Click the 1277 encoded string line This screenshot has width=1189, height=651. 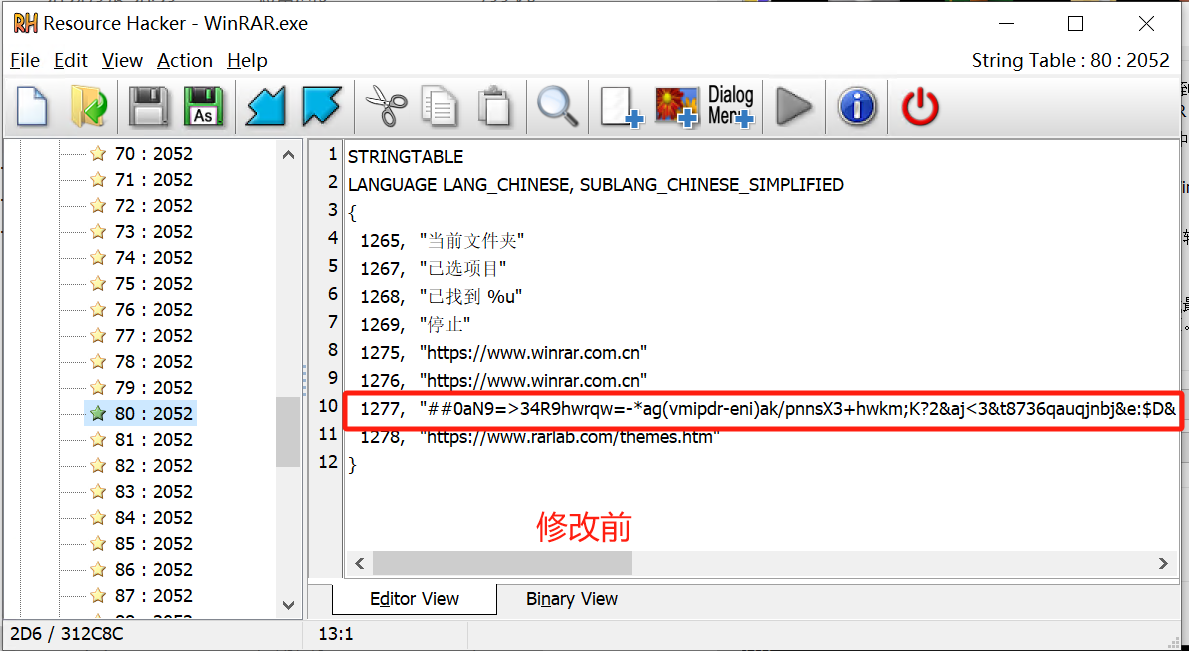point(768,410)
